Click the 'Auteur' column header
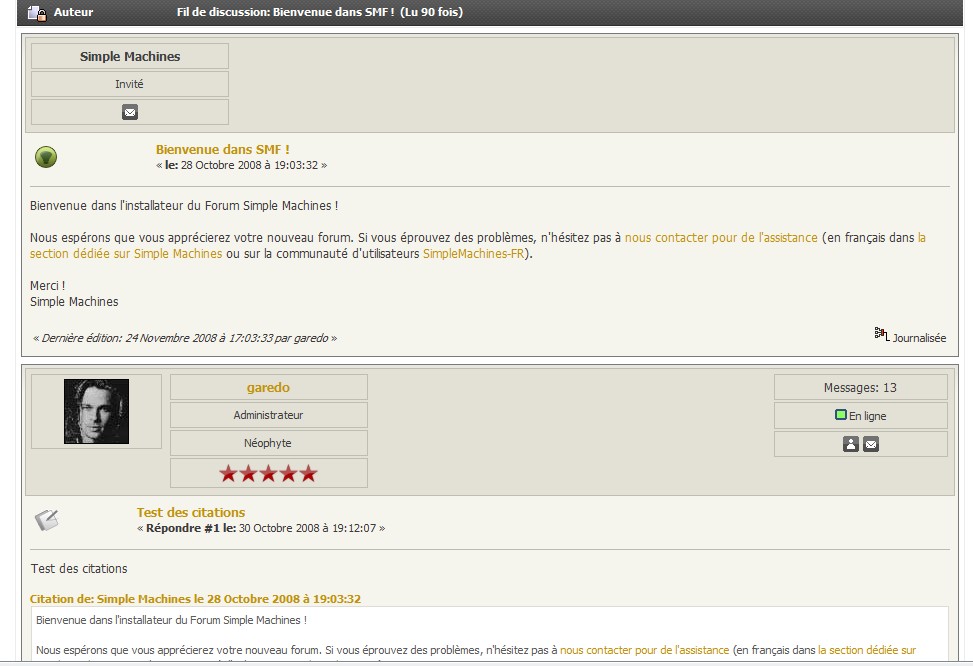Screen dimensions: 973x666 pos(73,12)
